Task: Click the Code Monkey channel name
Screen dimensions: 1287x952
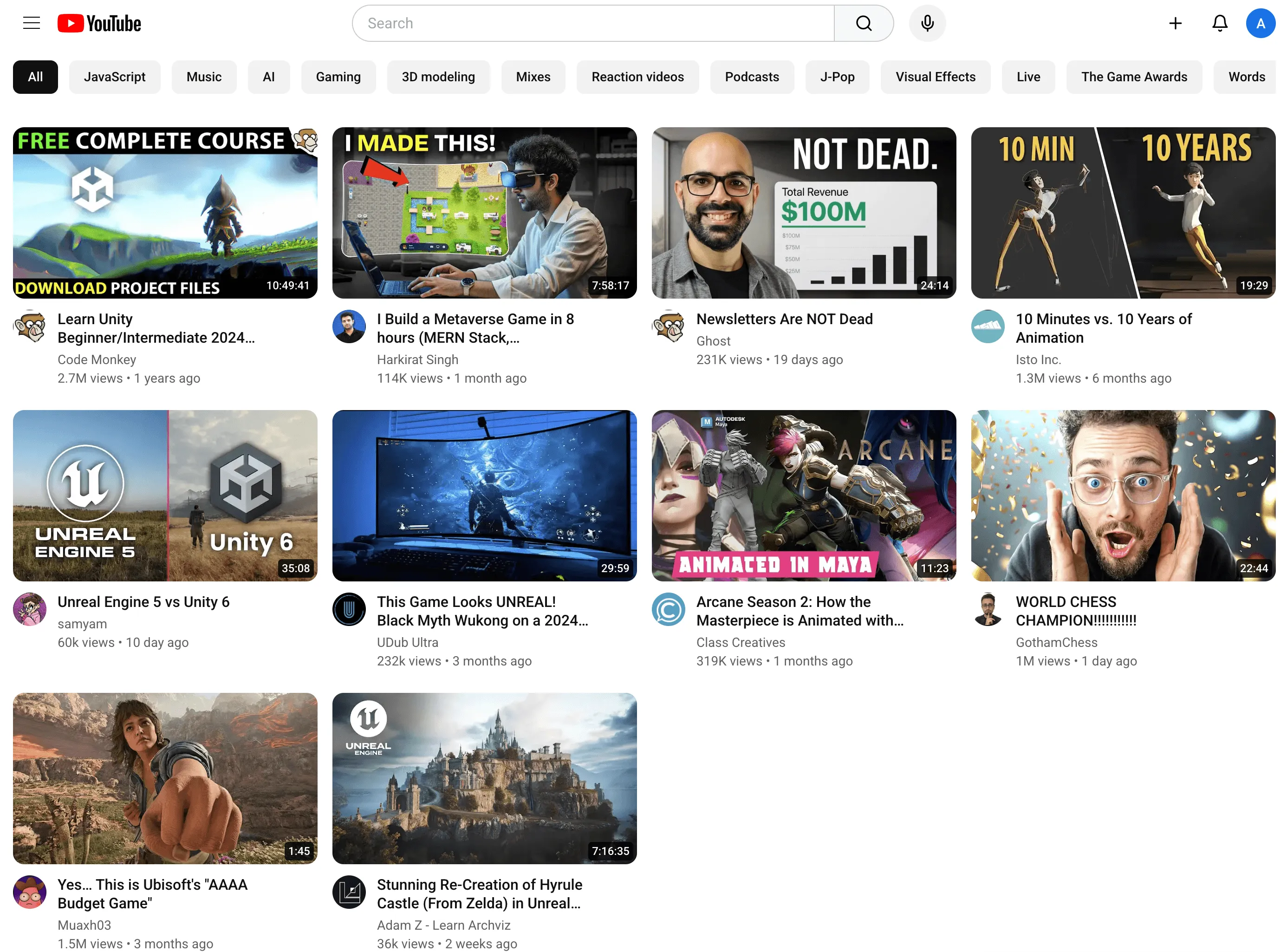Action: pos(97,359)
